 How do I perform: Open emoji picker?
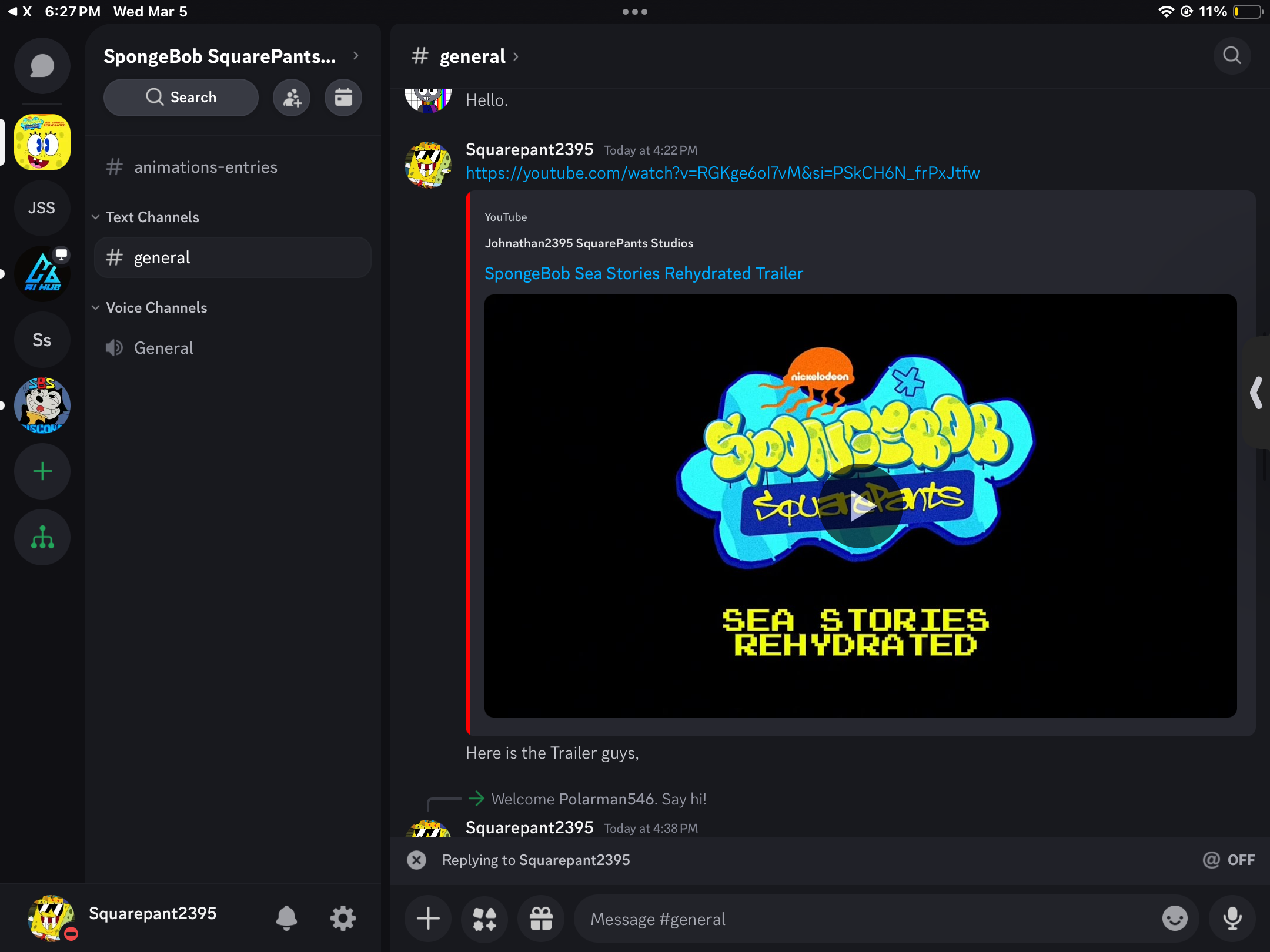pos(1175,919)
